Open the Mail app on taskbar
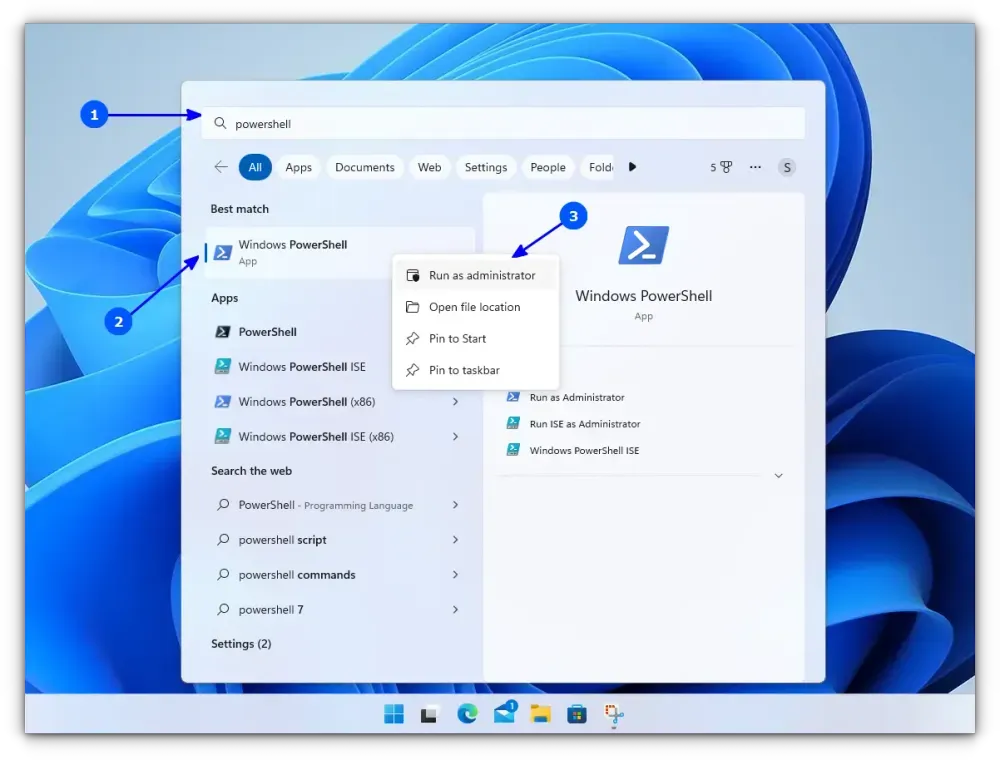This screenshot has height=760, width=1000. tap(504, 713)
